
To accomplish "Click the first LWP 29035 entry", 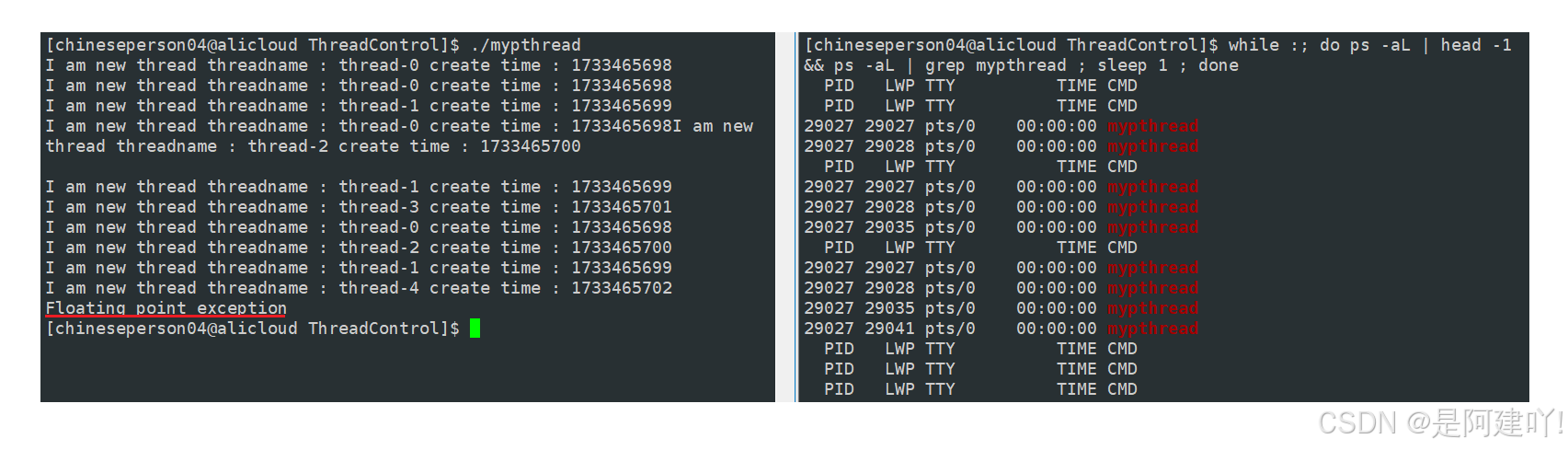I will click(x=889, y=227).
